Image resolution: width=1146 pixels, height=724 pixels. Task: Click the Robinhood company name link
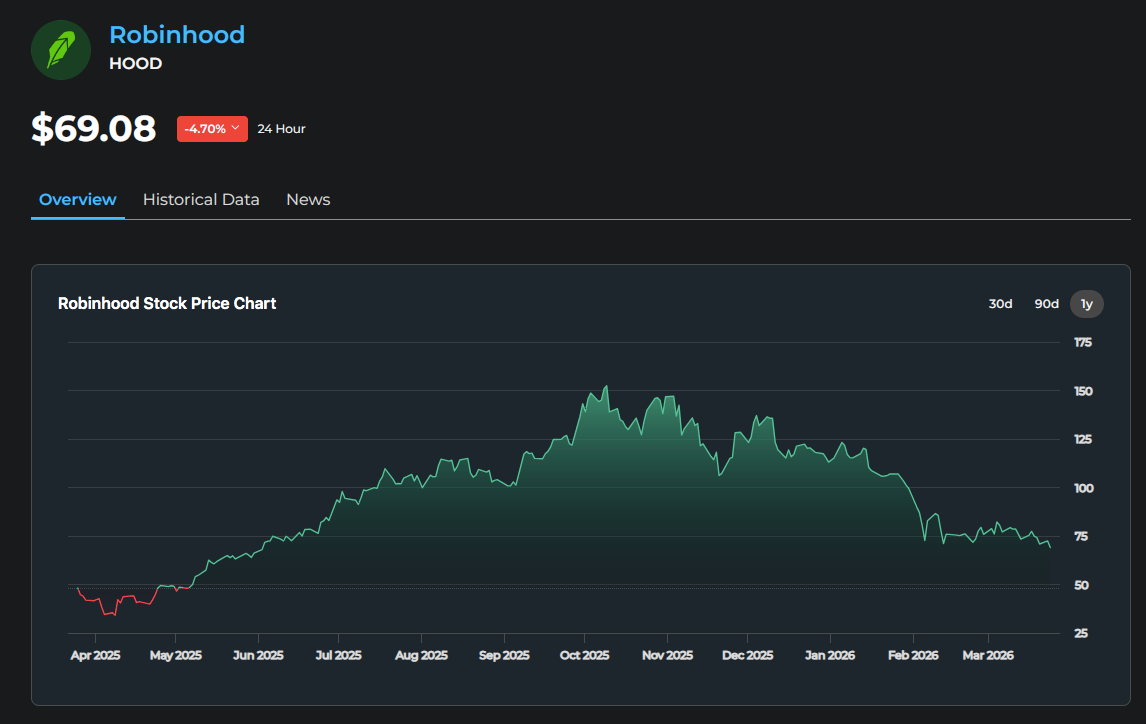tap(177, 35)
